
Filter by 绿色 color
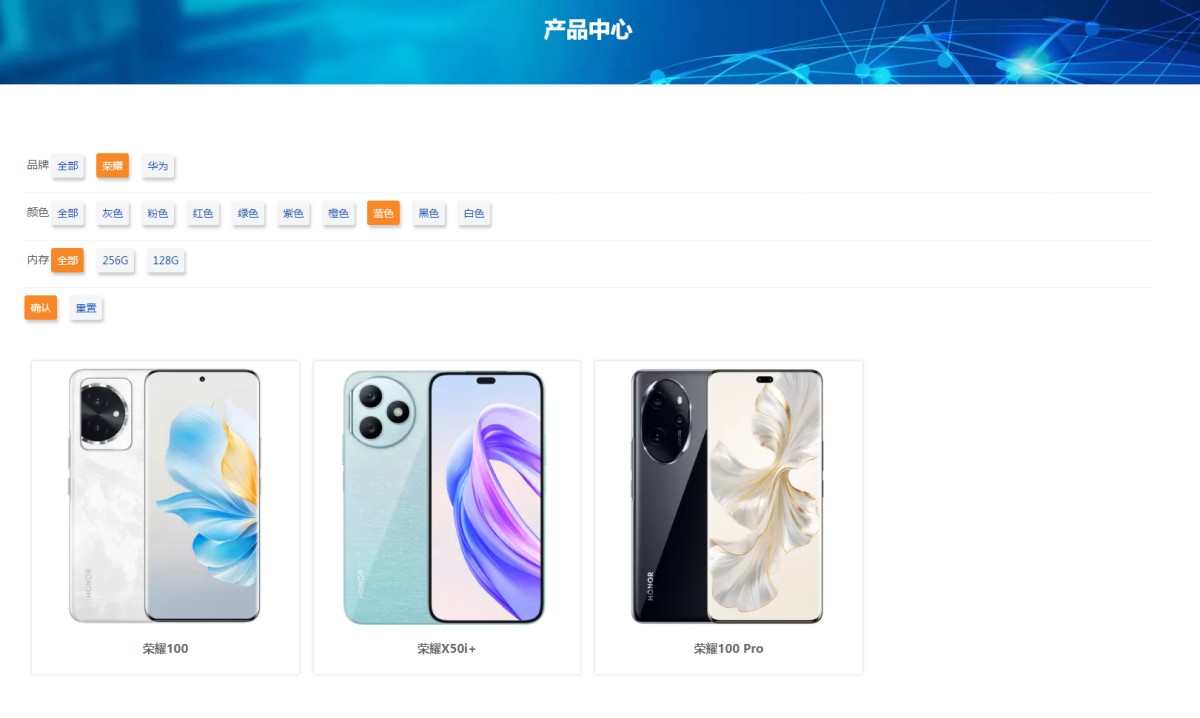(248, 213)
